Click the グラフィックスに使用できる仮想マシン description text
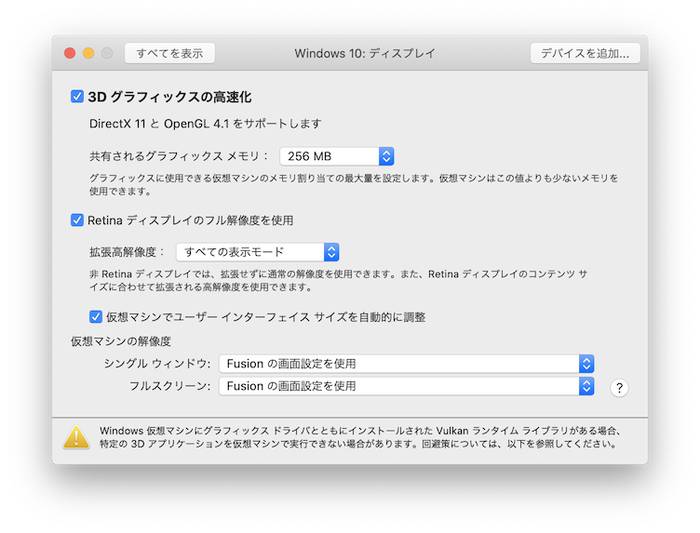 pyautogui.click(x=354, y=184)
